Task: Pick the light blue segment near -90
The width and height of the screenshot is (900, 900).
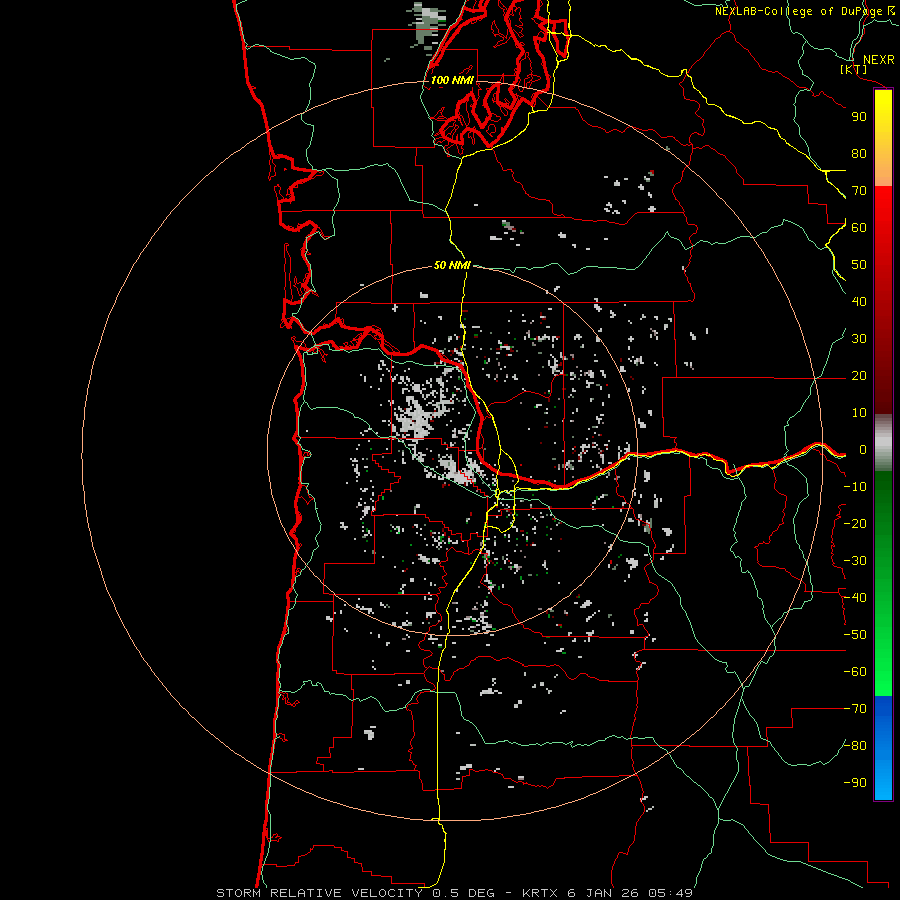Action: (883, 781)
